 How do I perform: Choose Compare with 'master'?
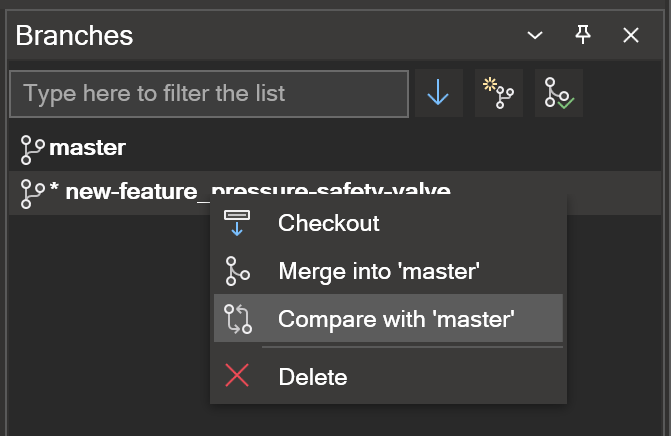point(396,319)
